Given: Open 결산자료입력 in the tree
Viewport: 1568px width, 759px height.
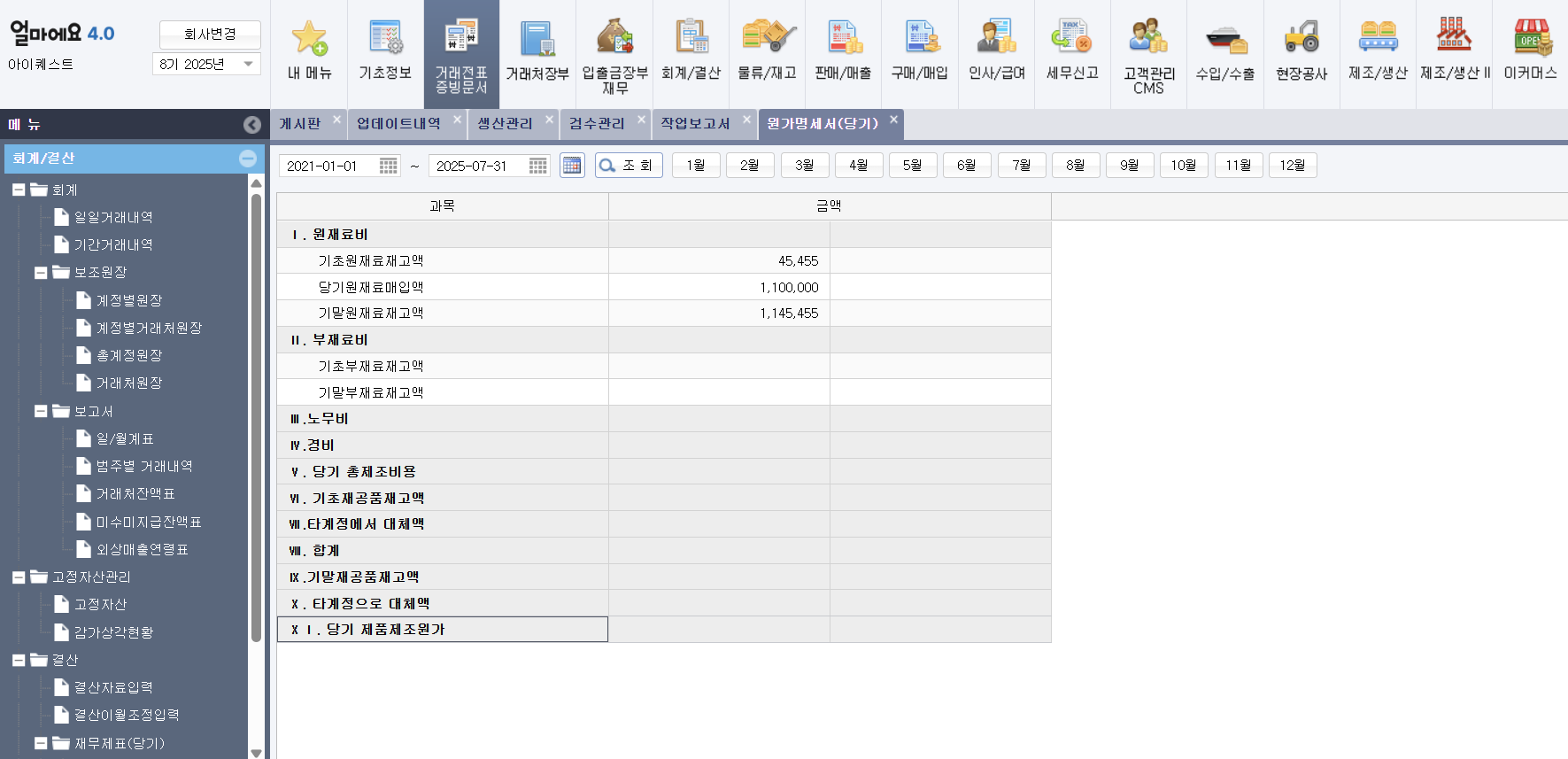Looking at the screenshot, I should [x=113, y=688].
